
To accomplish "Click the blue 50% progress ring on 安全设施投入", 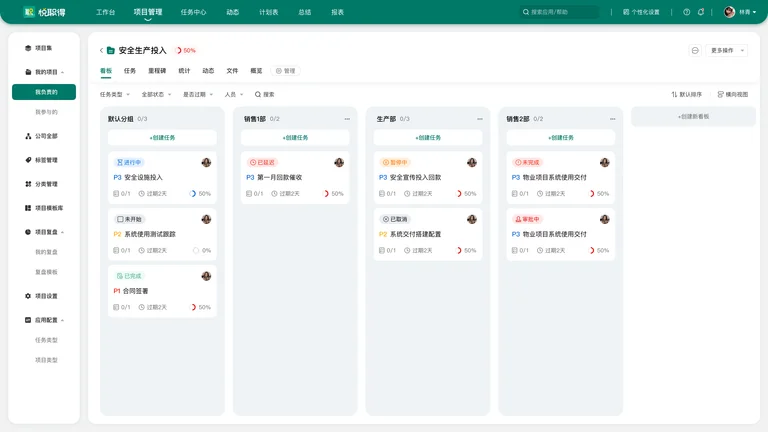I will pos(193,194).
